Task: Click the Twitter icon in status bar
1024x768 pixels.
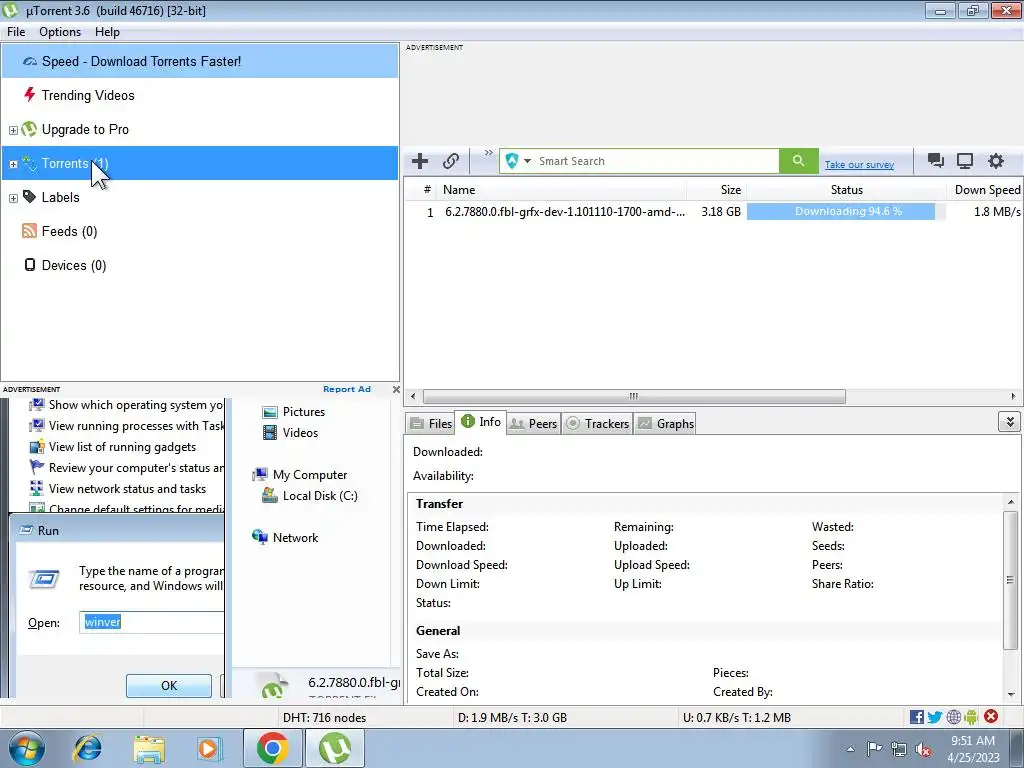Action: (x=935, y=717)
